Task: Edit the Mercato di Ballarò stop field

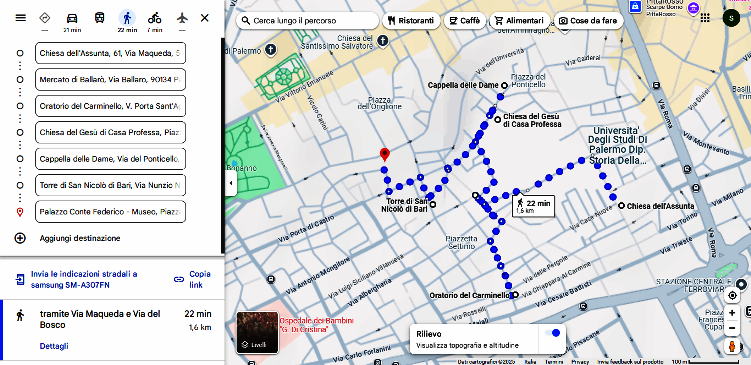Action: tap(111, 80)
